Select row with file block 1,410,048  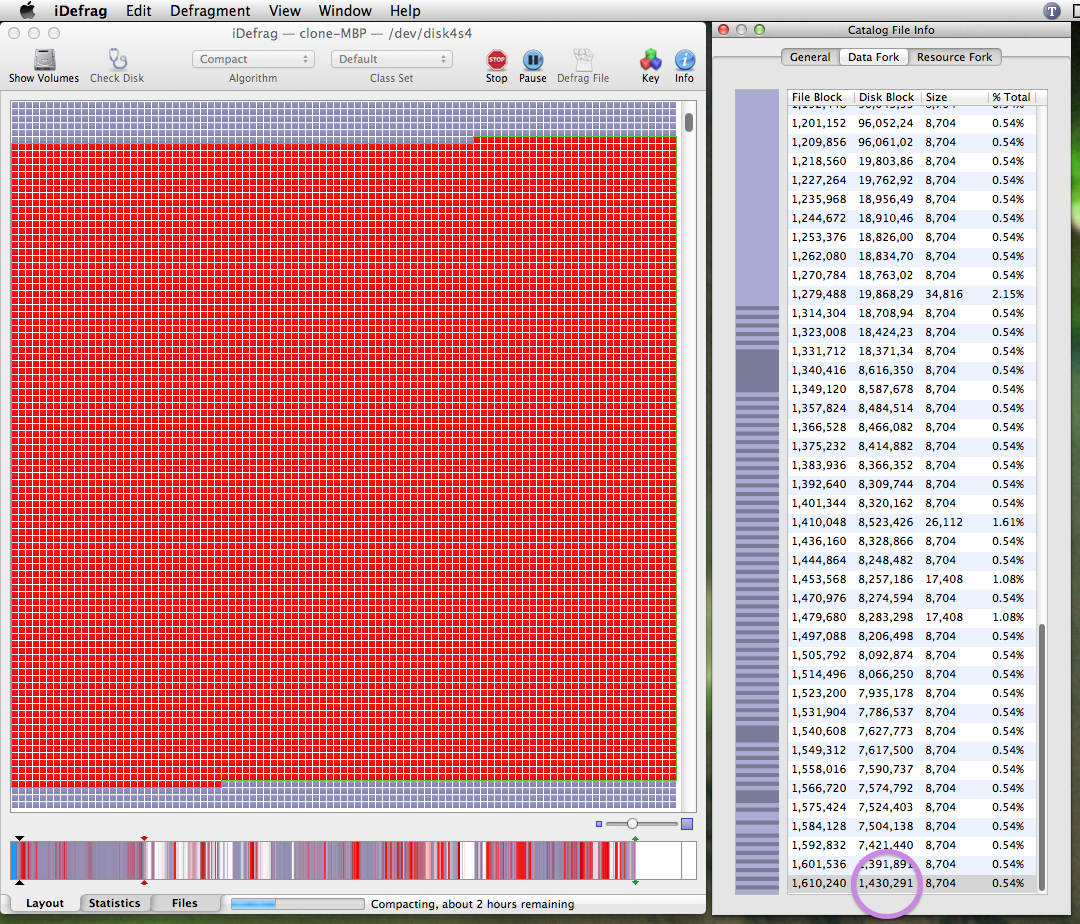[x=912, y=522]
